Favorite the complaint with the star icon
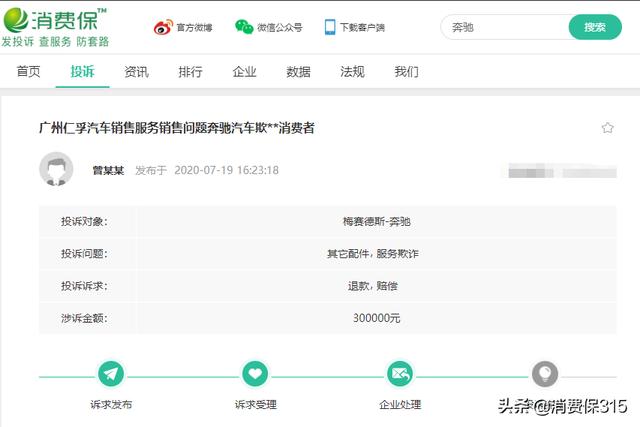The width and height of the screenshot is (640, 427). [x=607, y=128]
